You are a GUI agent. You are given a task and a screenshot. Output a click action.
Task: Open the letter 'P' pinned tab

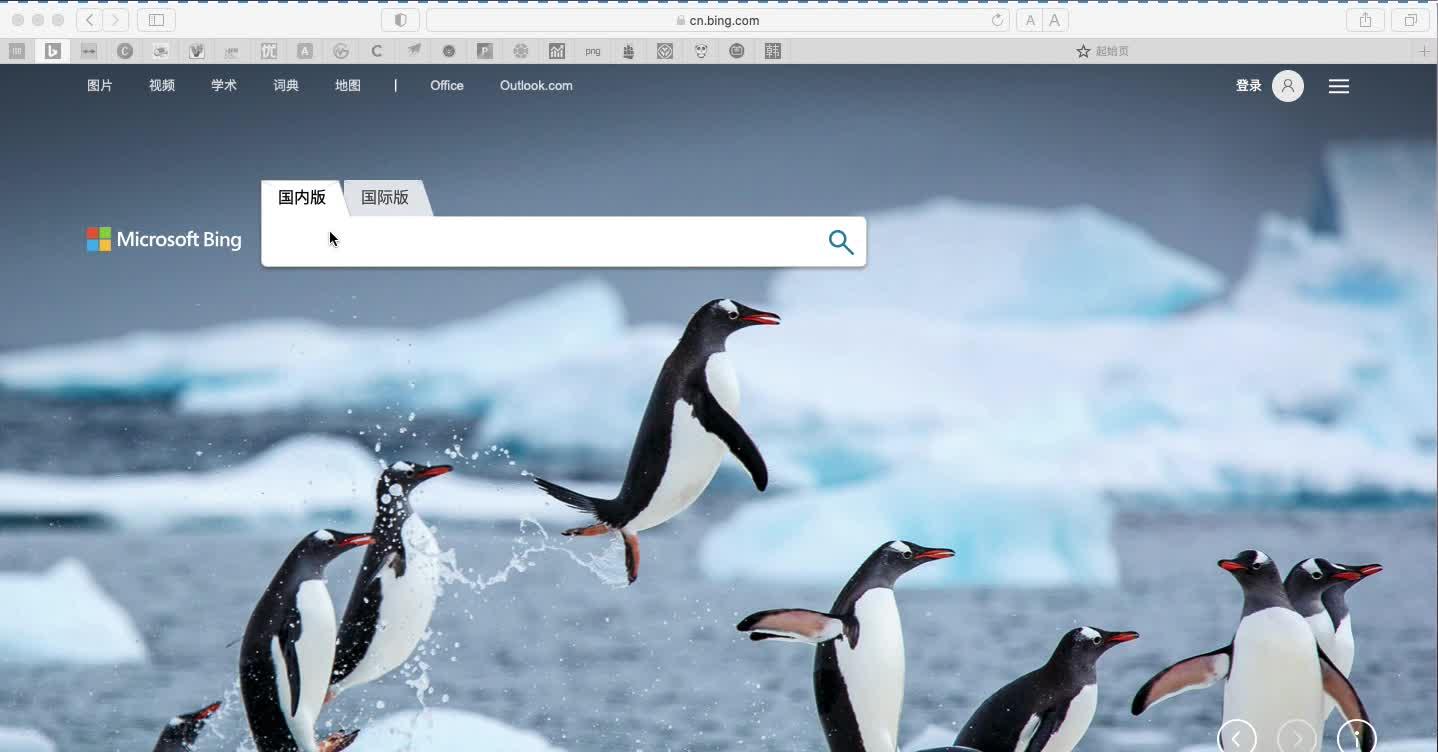[x=485, y=51]
